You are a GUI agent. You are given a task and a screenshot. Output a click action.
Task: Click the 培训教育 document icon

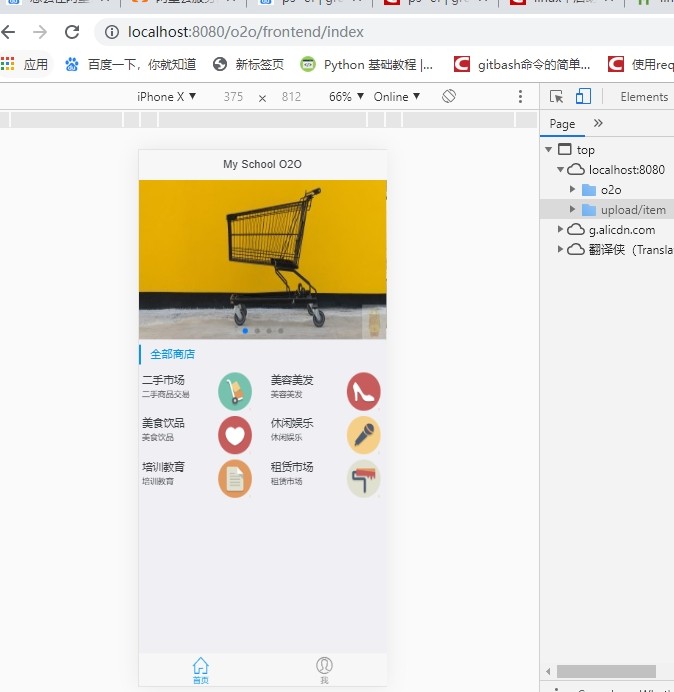pyautogui.click(x=235, y=479)
